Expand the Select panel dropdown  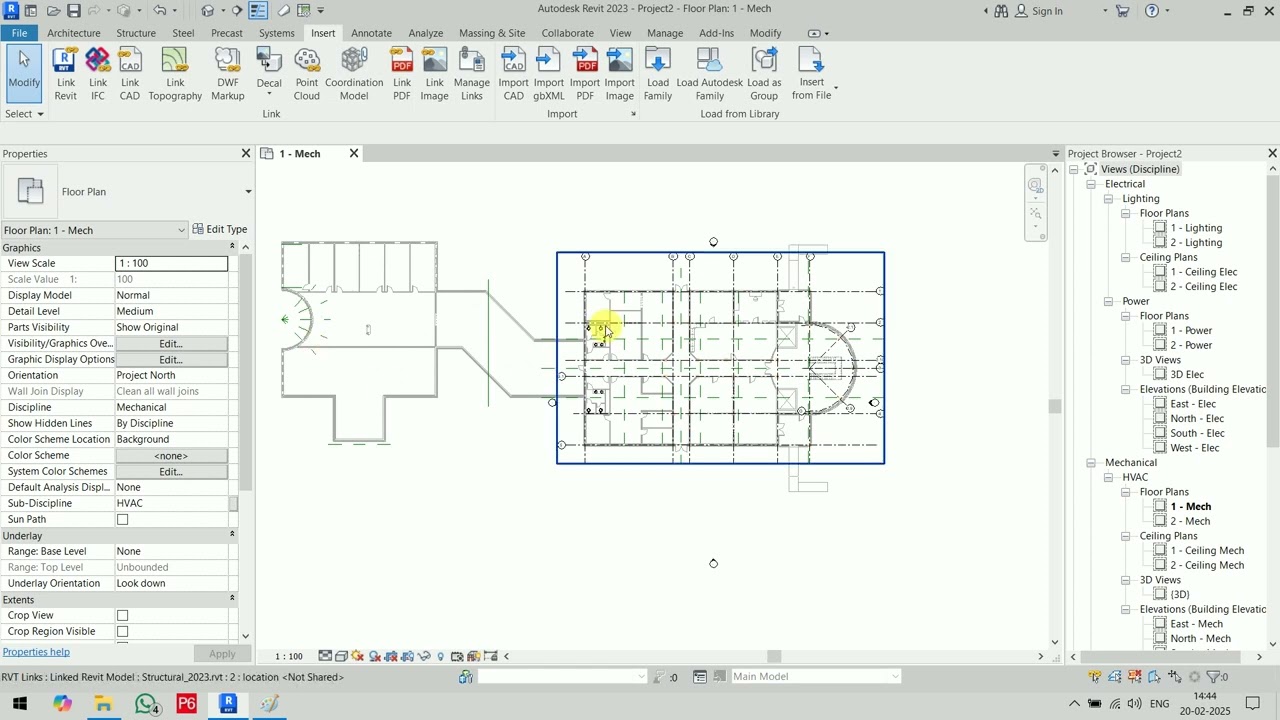coord(24,114)
